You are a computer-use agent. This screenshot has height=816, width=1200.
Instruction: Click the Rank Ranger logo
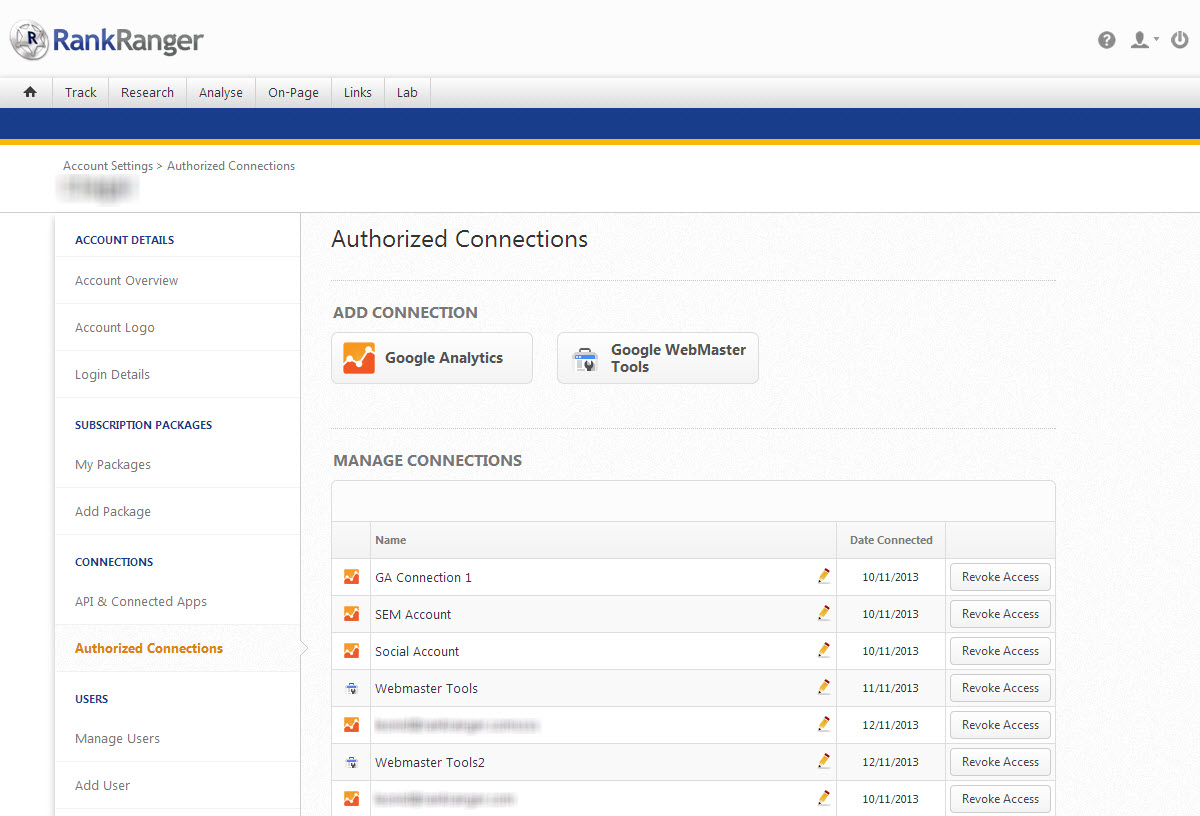click(107, 40)
